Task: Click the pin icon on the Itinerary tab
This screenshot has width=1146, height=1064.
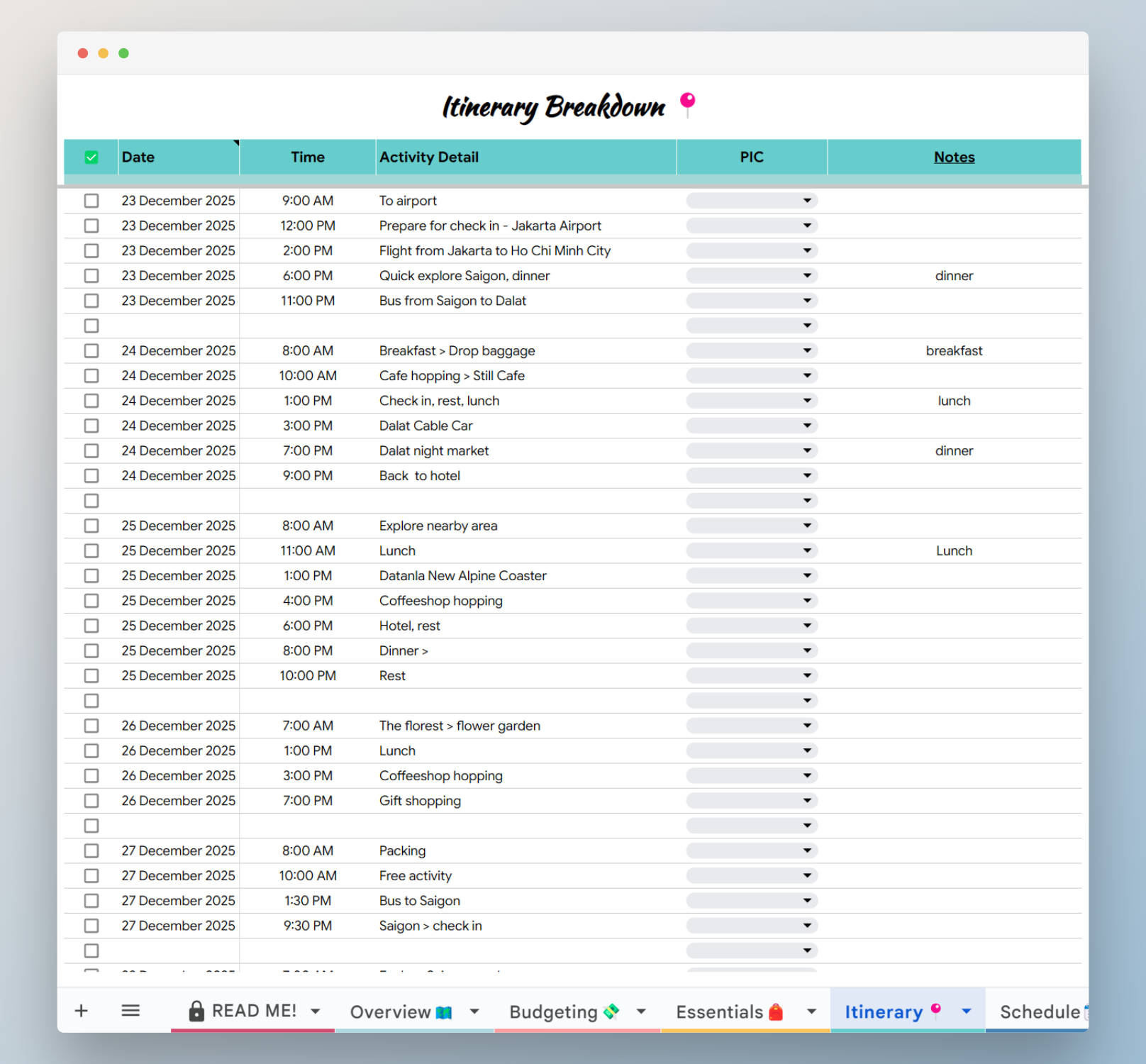Action: 936,1010
